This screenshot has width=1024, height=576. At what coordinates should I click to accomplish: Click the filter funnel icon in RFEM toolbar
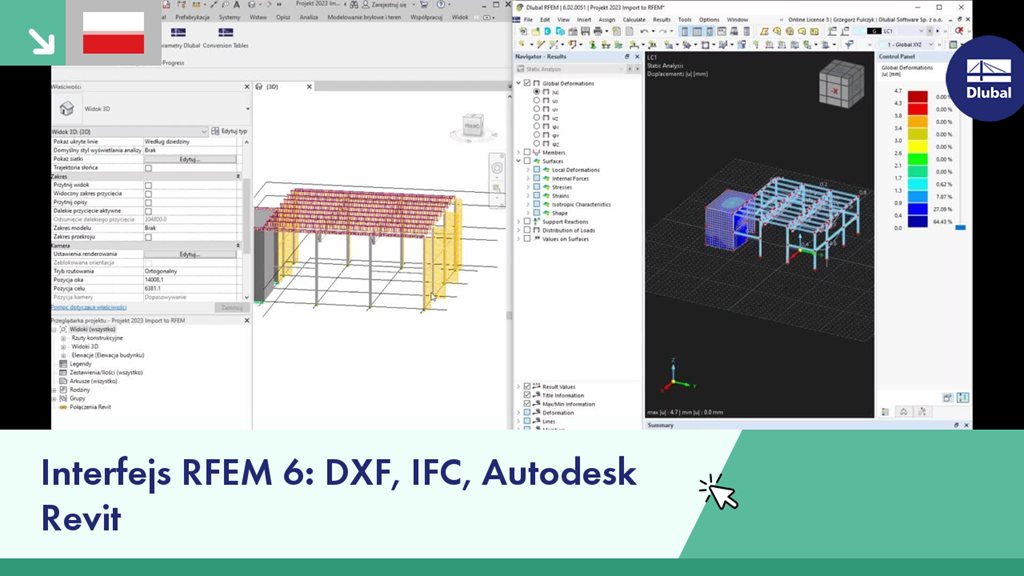849,44
